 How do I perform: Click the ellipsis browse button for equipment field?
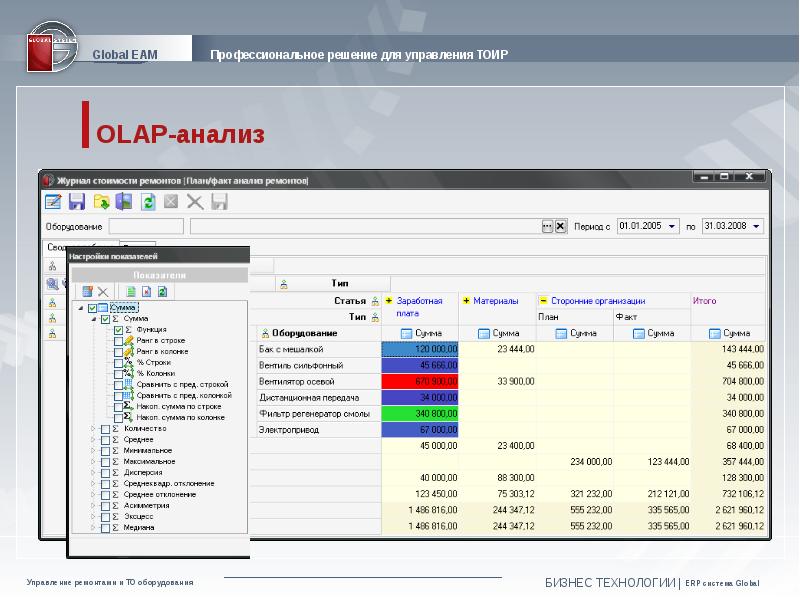click(x=547, y=227)
